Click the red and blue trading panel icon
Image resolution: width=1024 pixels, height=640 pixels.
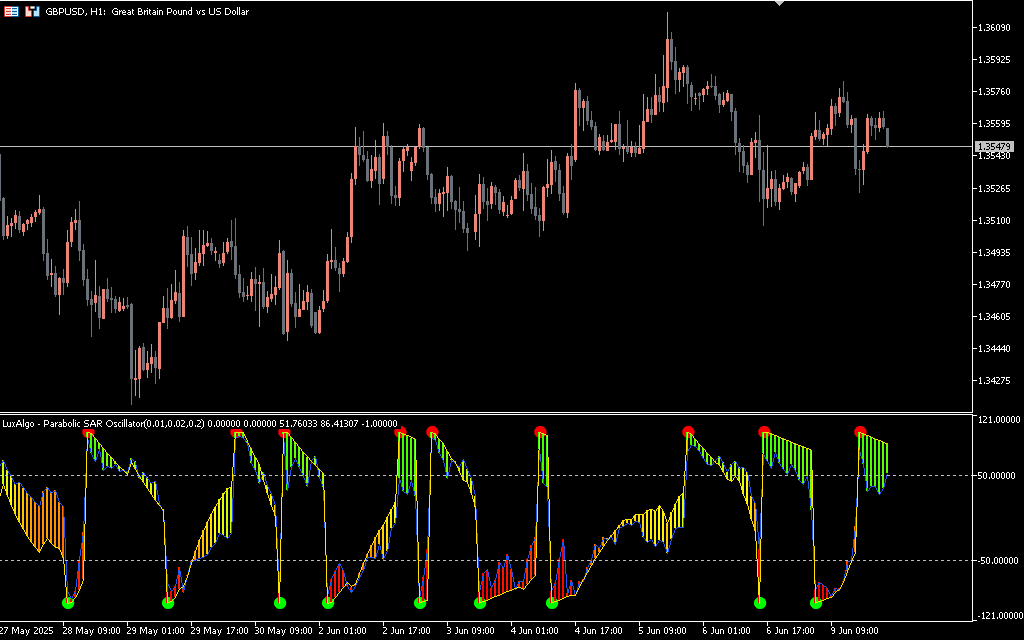33,11
